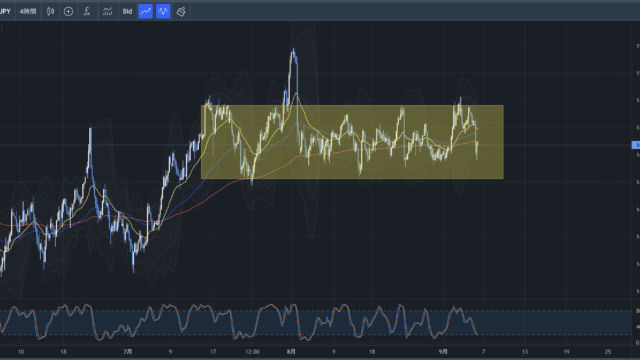Click the JPY currency pair selector
This screenshot has width=640, height=360.
tap(5, 11)
